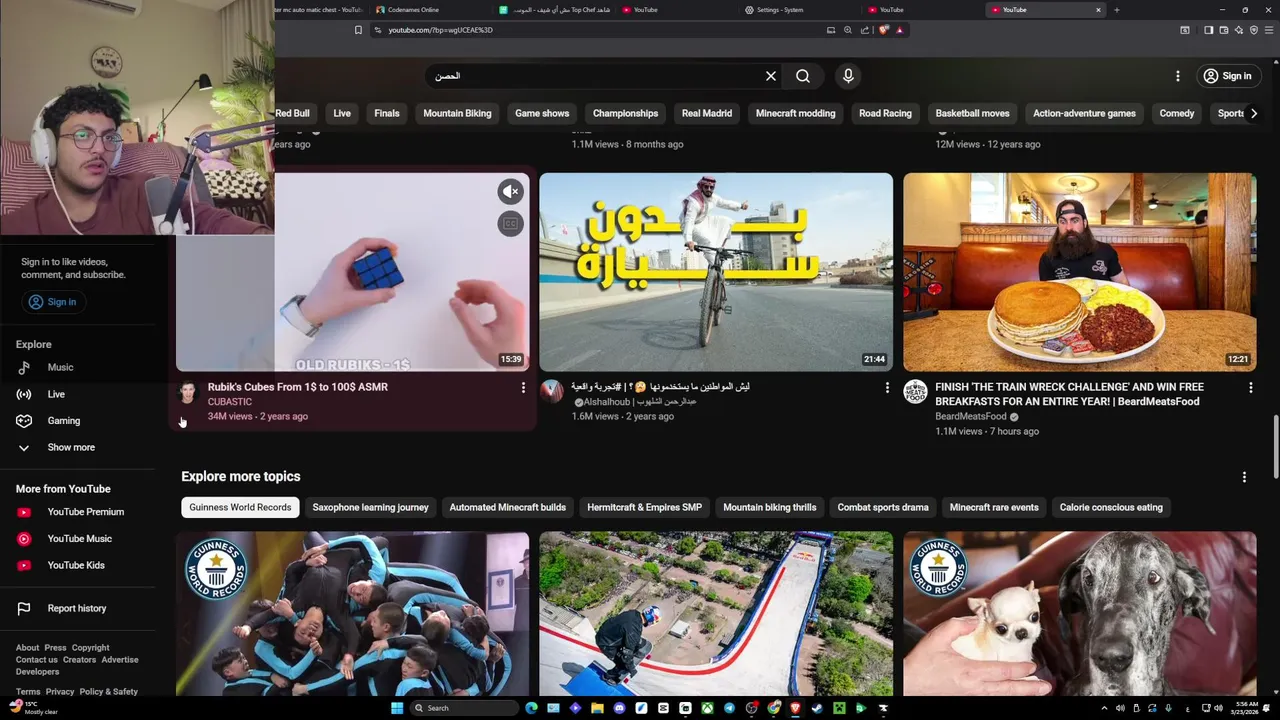Open Rubik's Cubes From 1$ to 100$ title
The height and width of the screenshot is (720, 1280).
298,387
